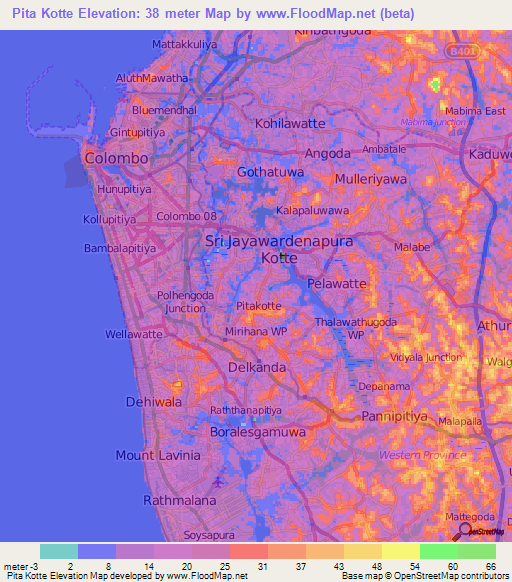Click the Depanama place label
This screenshot has width=512, height=582.
pos(384,386)
